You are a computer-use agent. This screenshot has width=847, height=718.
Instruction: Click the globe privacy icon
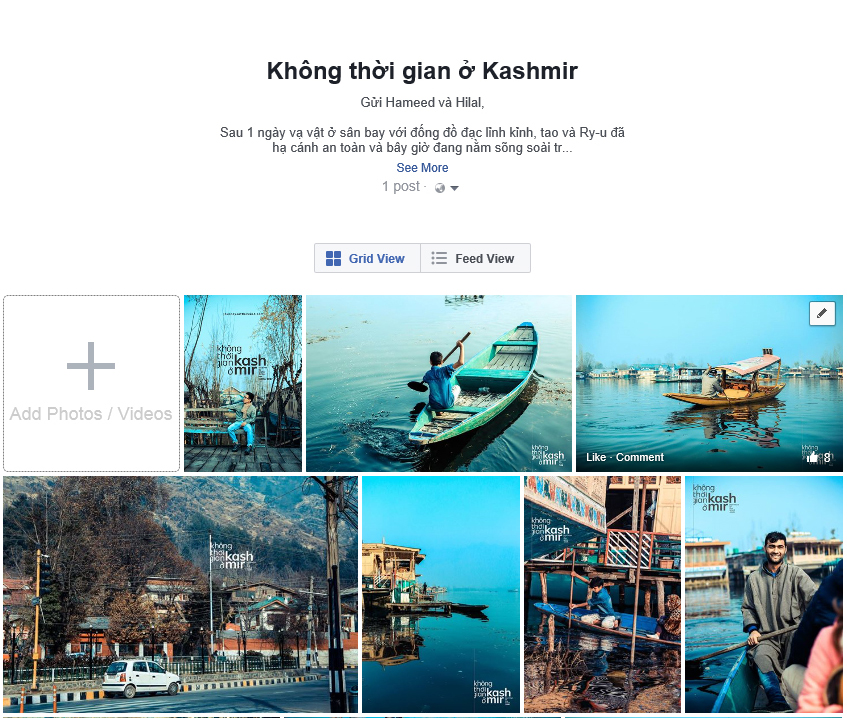pyautogui.click(x=440, y=188)
